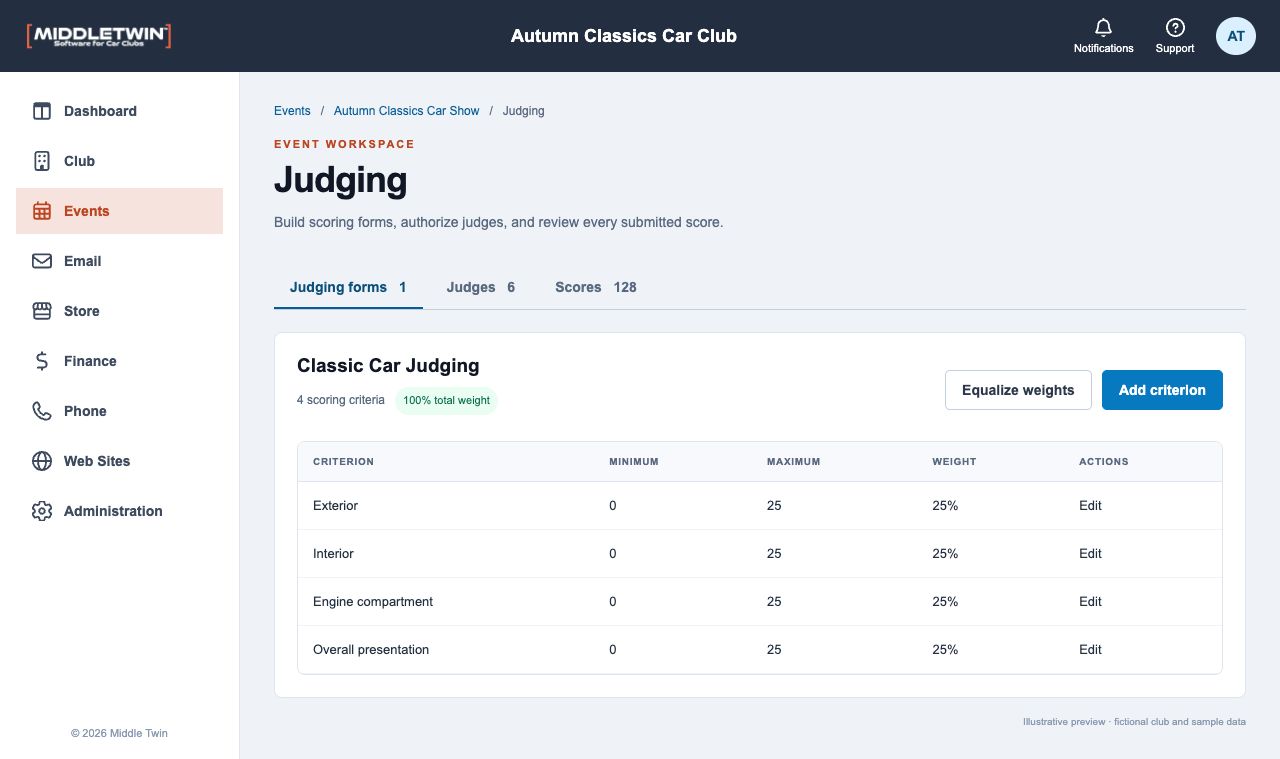
Task: Open Dashboard in the sidebar
Action: 119,111
